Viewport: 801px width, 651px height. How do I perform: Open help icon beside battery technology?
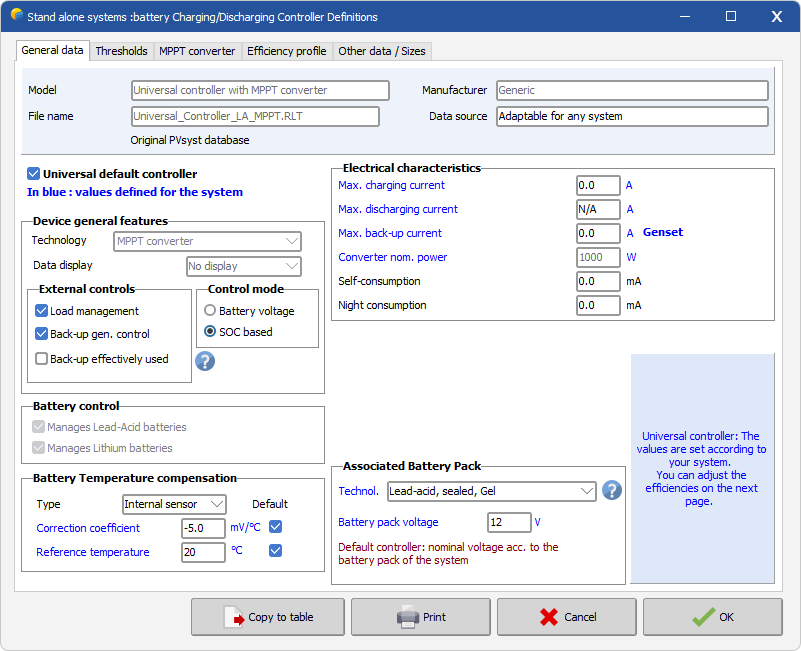coord(611,491)
